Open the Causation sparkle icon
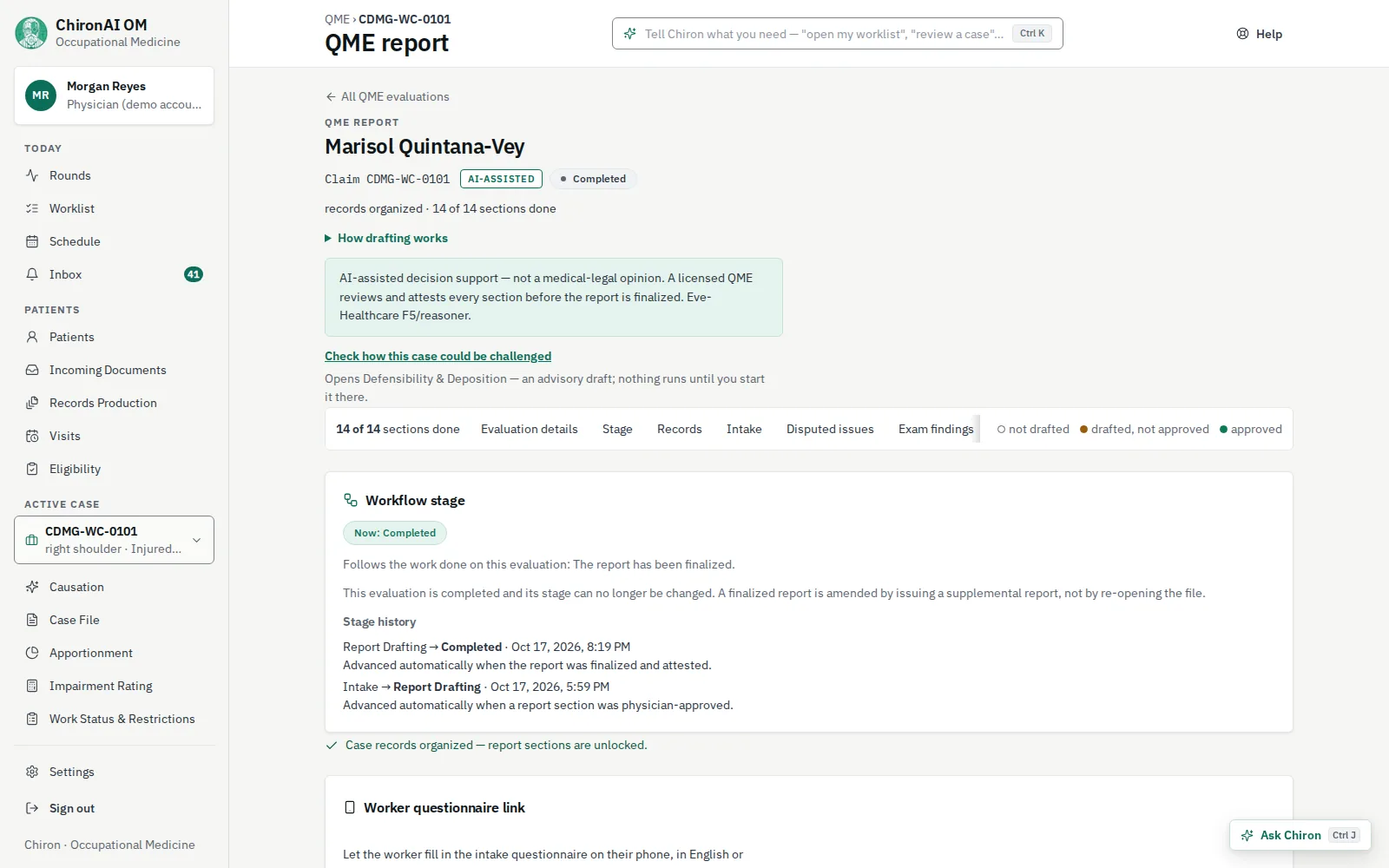The image size is (1389, 868). [x=32, y=587]
